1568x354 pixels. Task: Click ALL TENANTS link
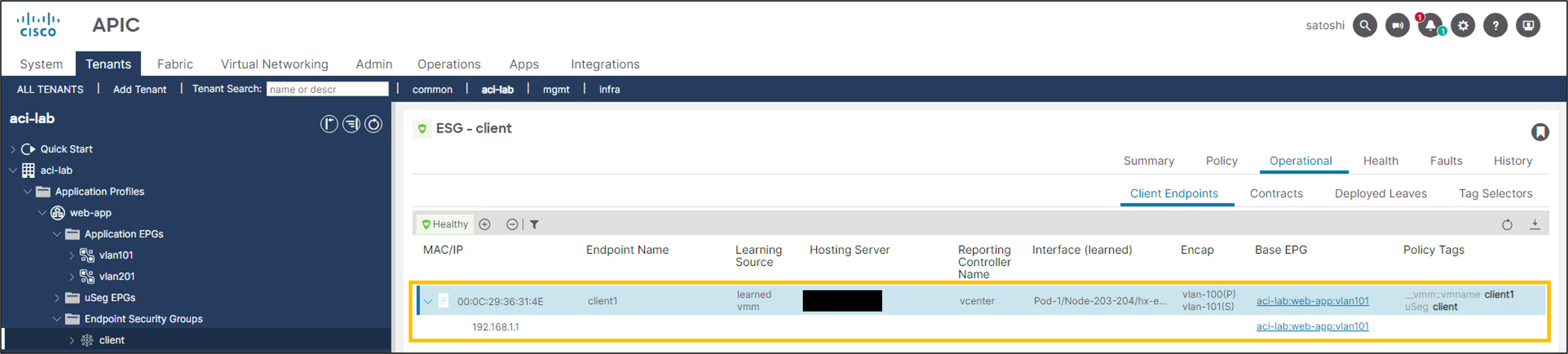tap(50, 89)
